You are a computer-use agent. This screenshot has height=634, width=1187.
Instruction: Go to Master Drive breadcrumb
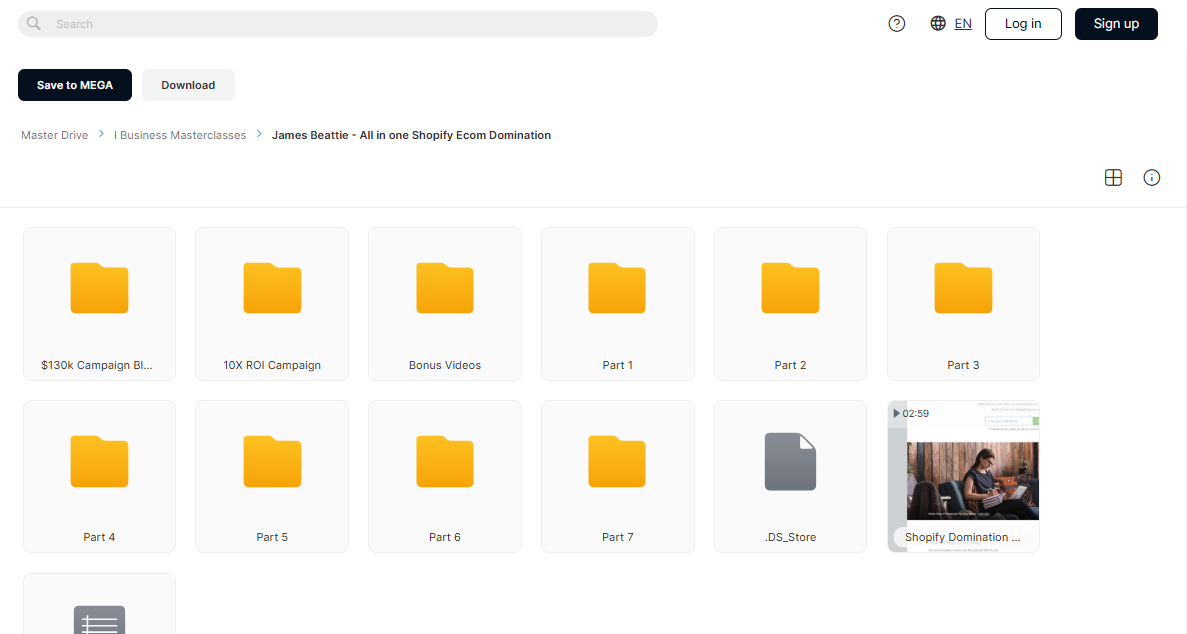(55, 135)
